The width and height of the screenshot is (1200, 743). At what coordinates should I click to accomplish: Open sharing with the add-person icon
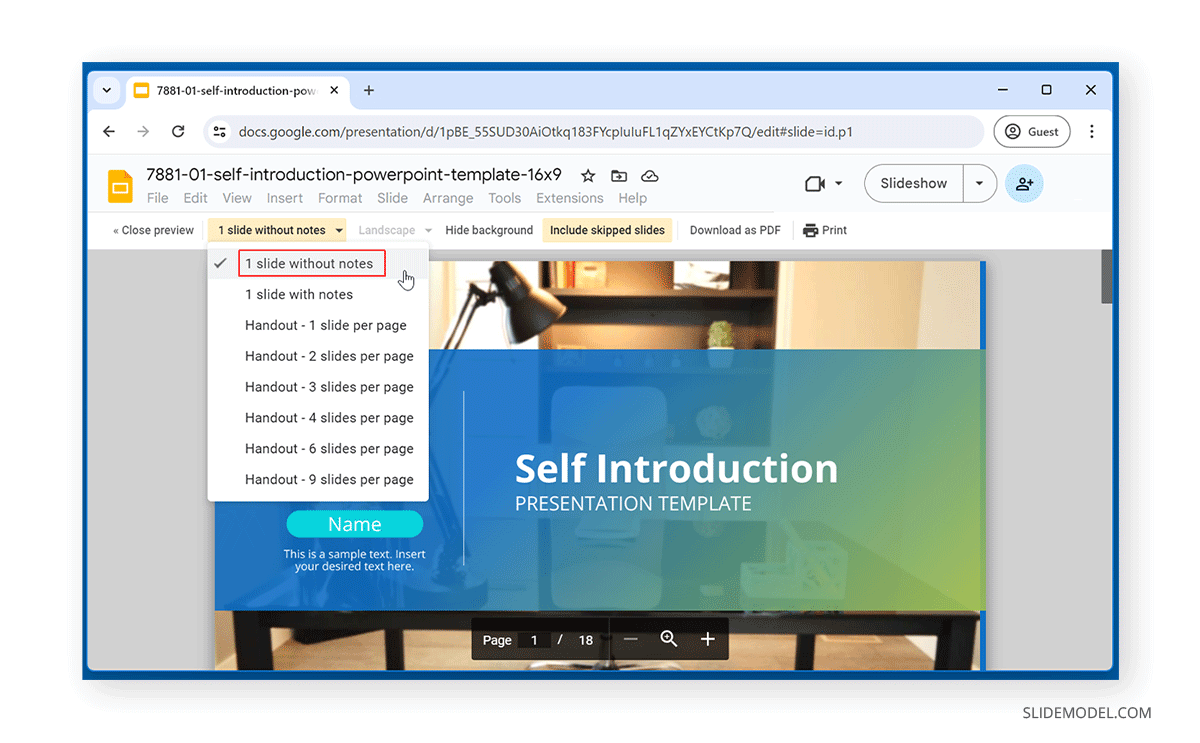tap(1024, 183)
